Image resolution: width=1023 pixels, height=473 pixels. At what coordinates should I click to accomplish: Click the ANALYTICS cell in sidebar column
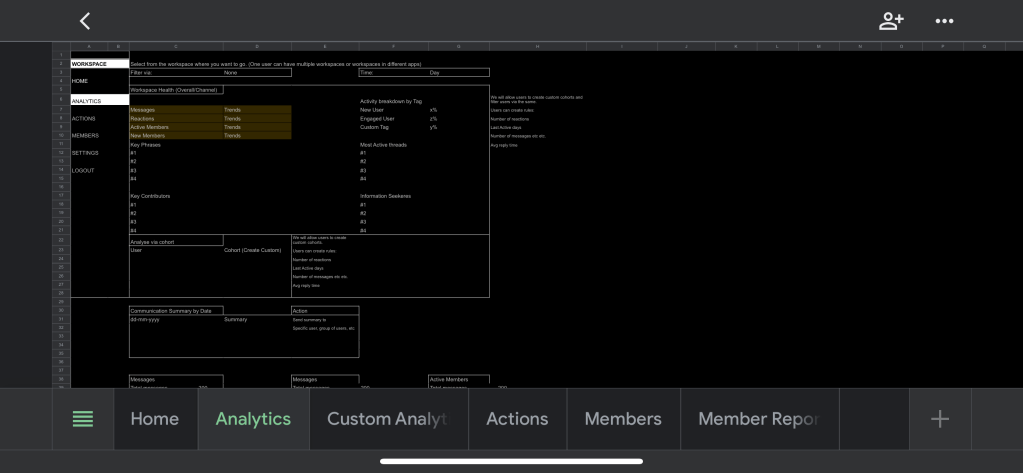coord(90,101)
